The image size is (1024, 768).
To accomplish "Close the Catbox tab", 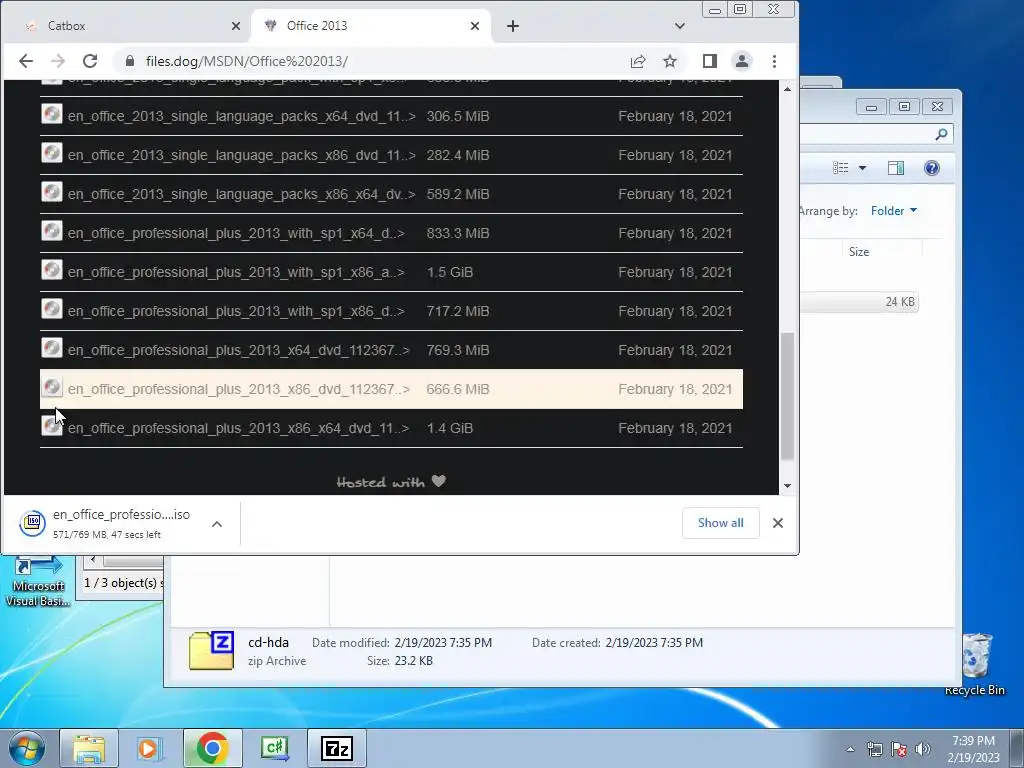I will (x=236, y=26).
